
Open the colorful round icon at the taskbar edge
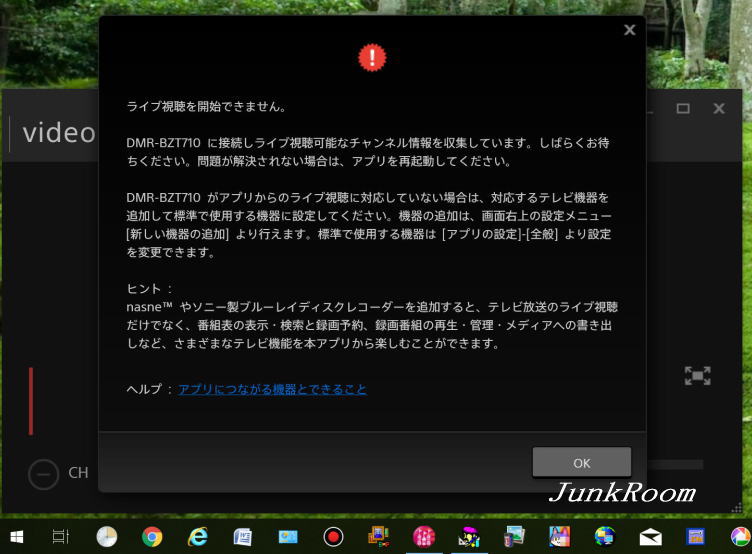(x=740, y=537)
